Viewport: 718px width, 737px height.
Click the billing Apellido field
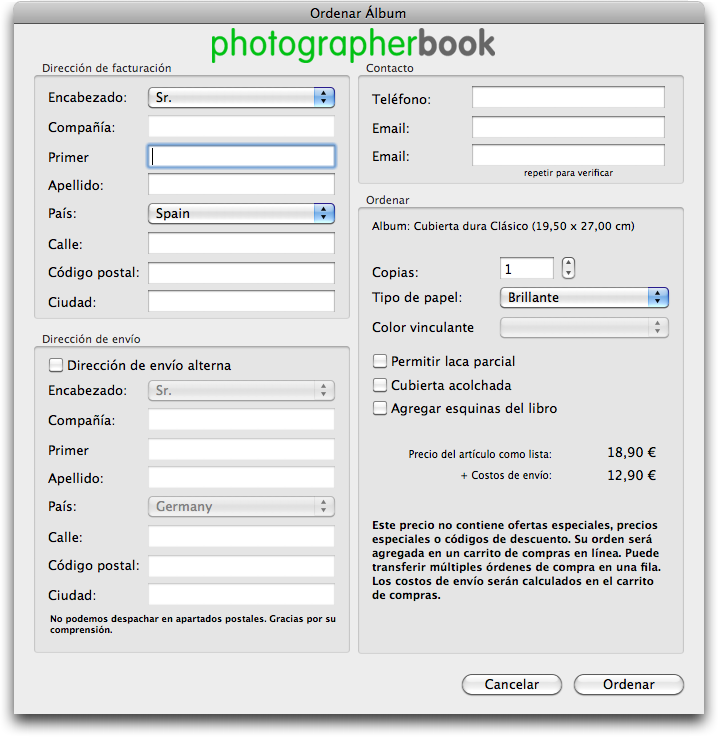pos(241,184)
